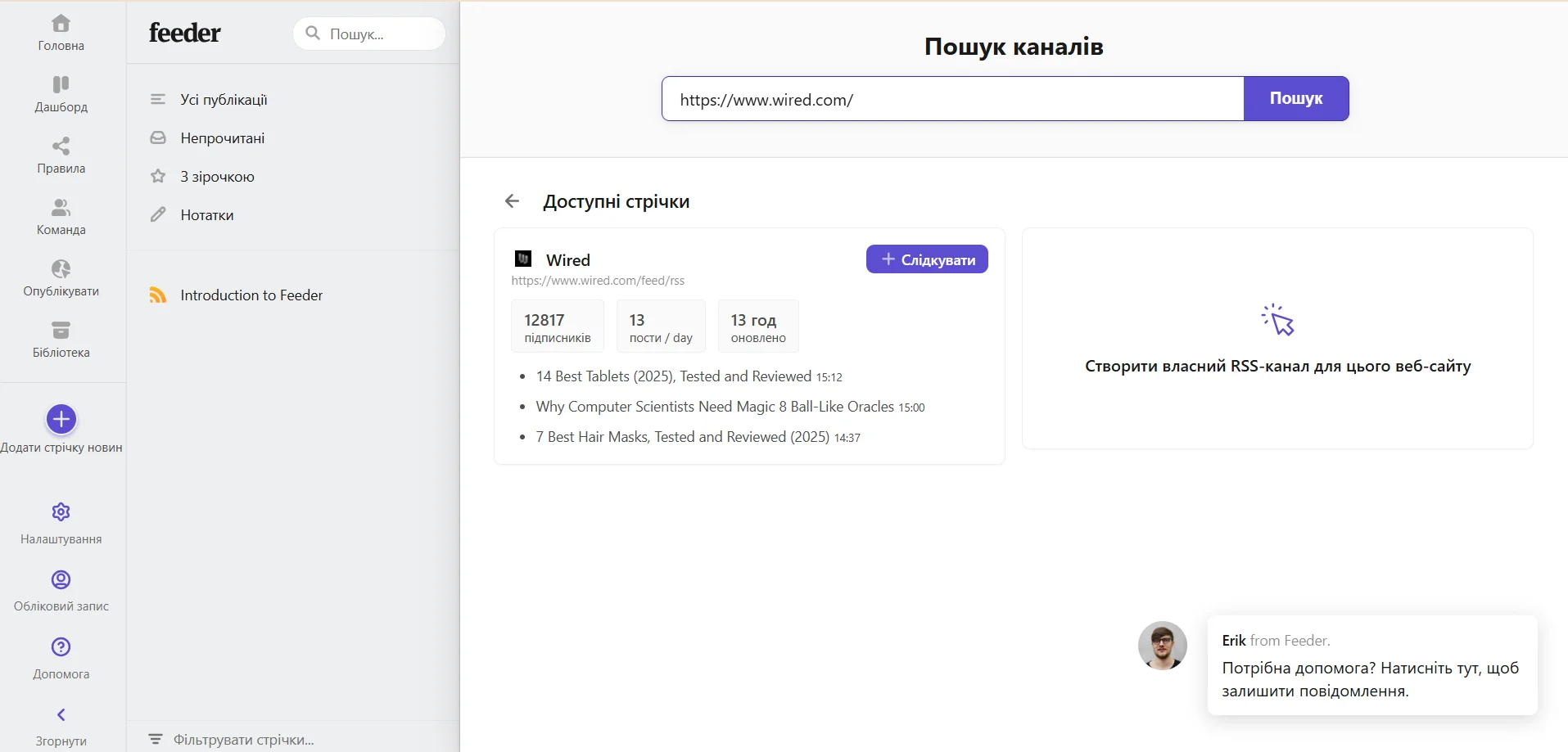Click the feeder logo
This screenshot has height=752, width=1568.
pos(184,33)
